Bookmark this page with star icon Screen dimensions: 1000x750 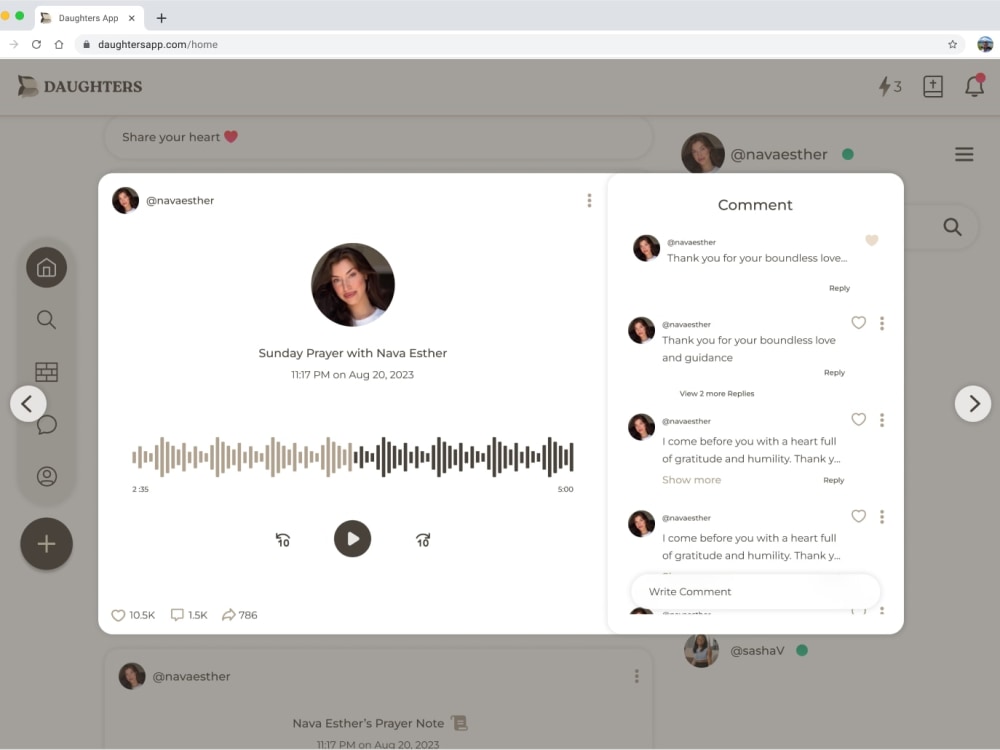click(x=952, y=44)
